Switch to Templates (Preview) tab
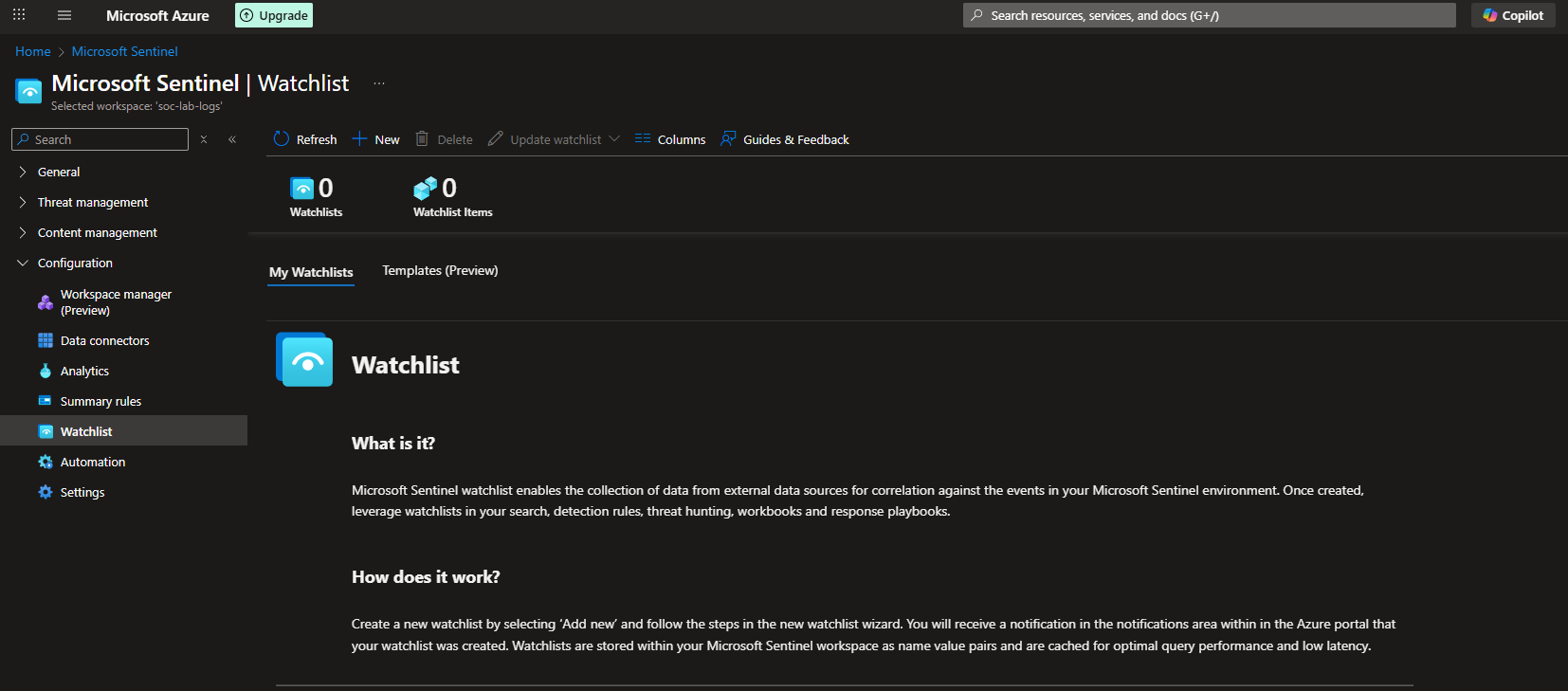Viewport: 1568px width, 691px height. coord(440,271)
